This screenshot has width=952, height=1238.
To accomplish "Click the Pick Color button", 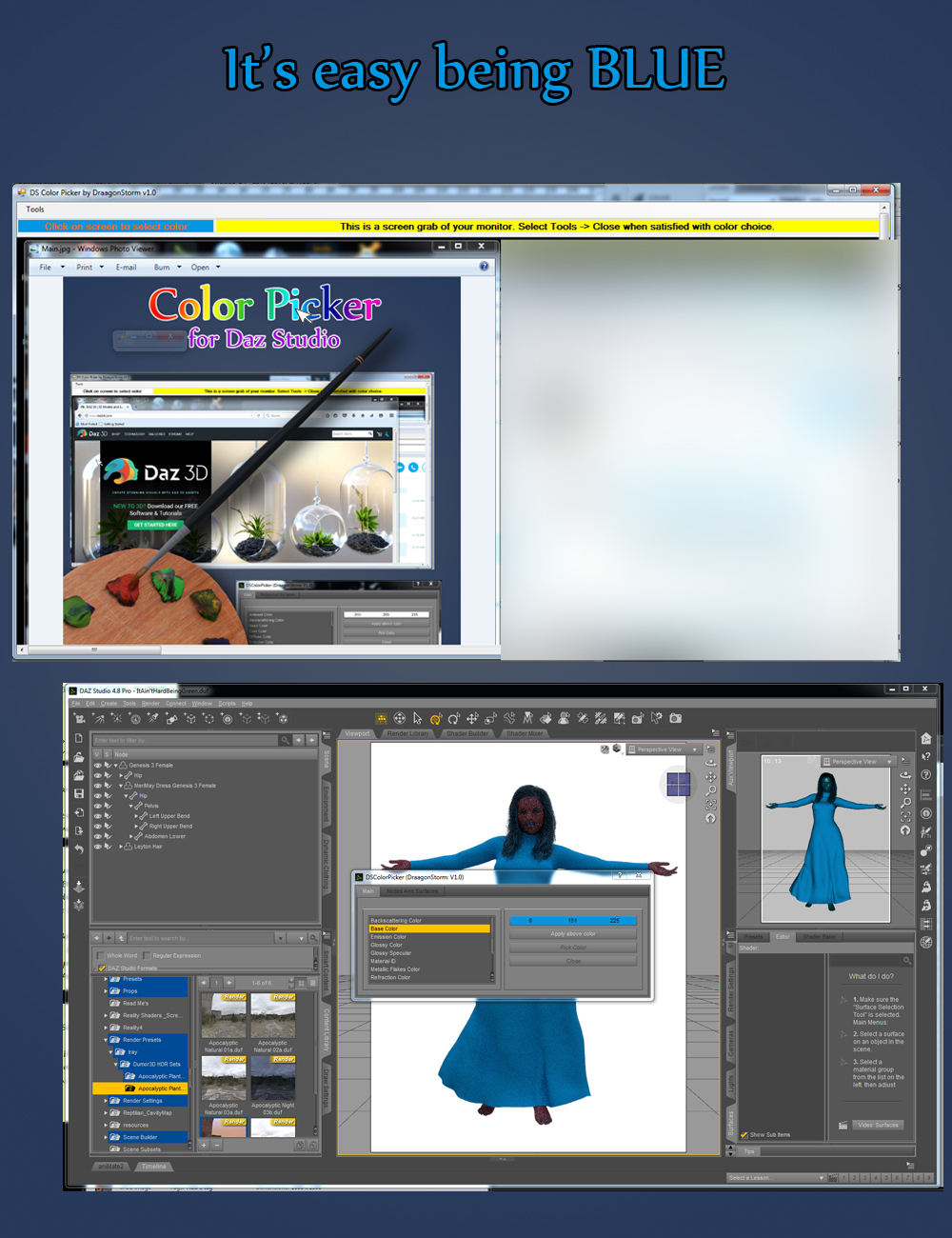I will pyautogui.click(x=573, y=948).
